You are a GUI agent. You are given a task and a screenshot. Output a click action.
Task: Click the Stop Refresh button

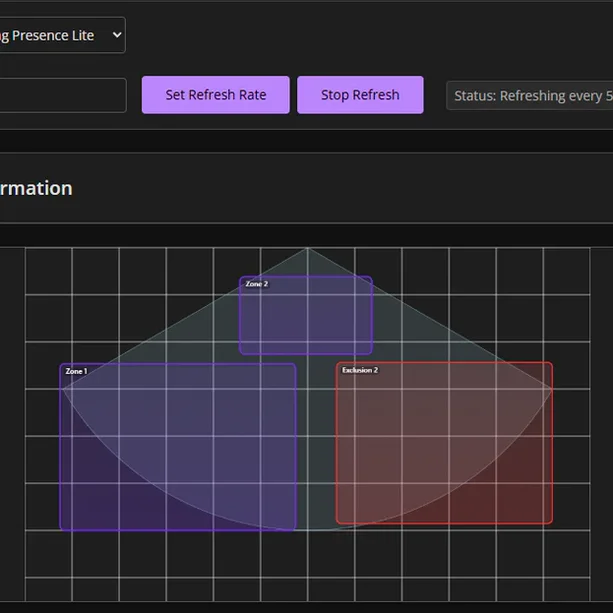point(360,95)
